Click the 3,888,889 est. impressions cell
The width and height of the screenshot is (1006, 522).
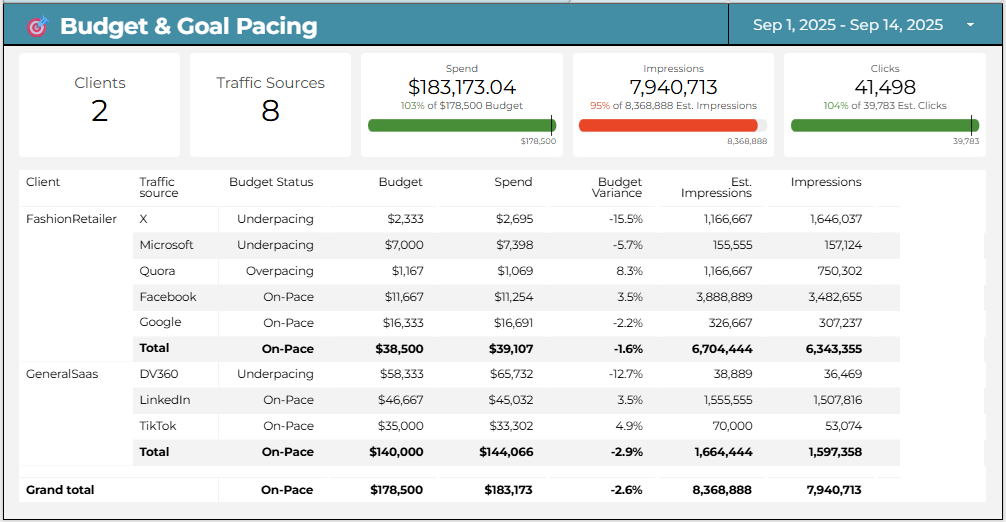point(724,297)
